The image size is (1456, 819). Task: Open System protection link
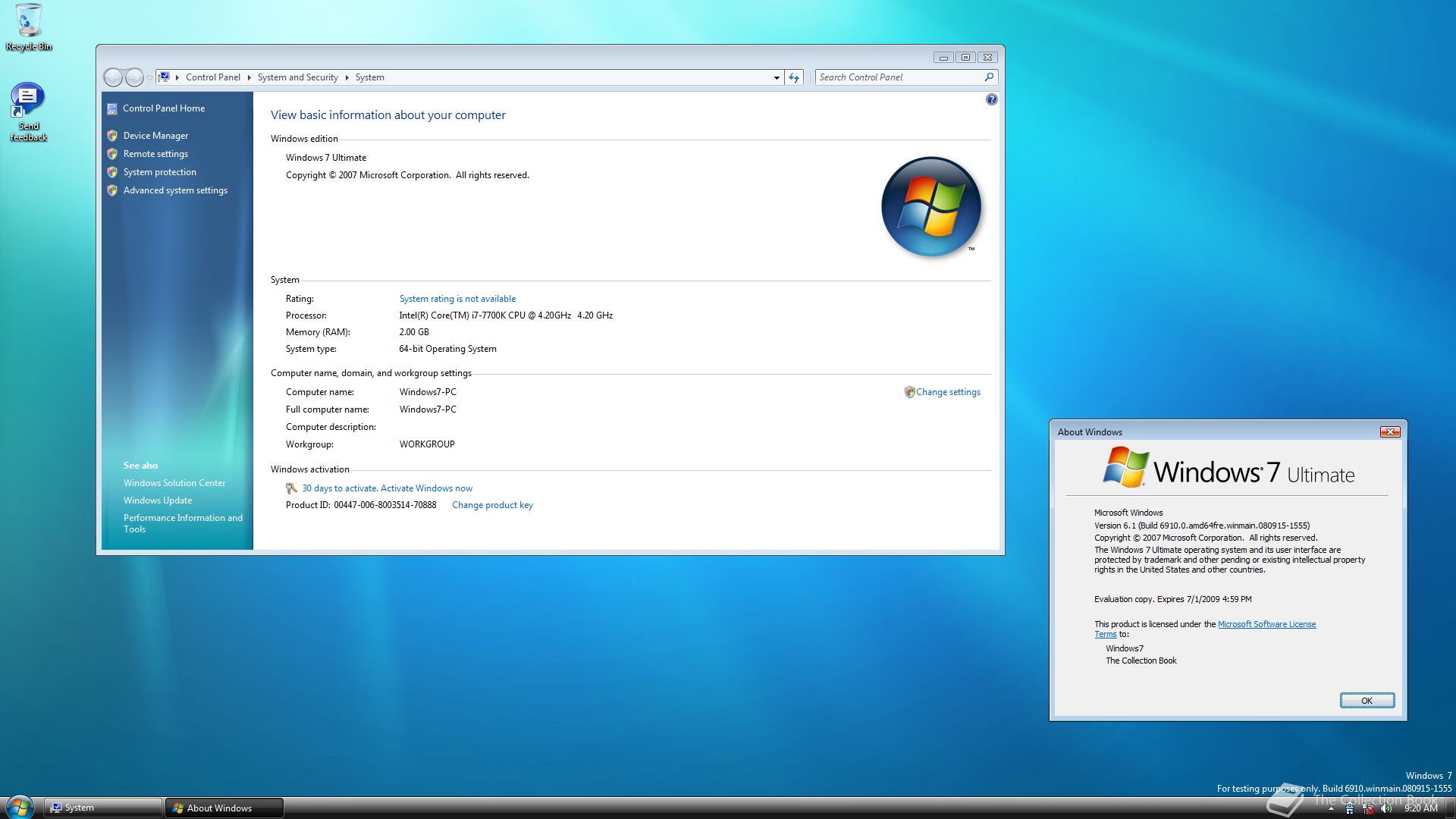(159, 172)
